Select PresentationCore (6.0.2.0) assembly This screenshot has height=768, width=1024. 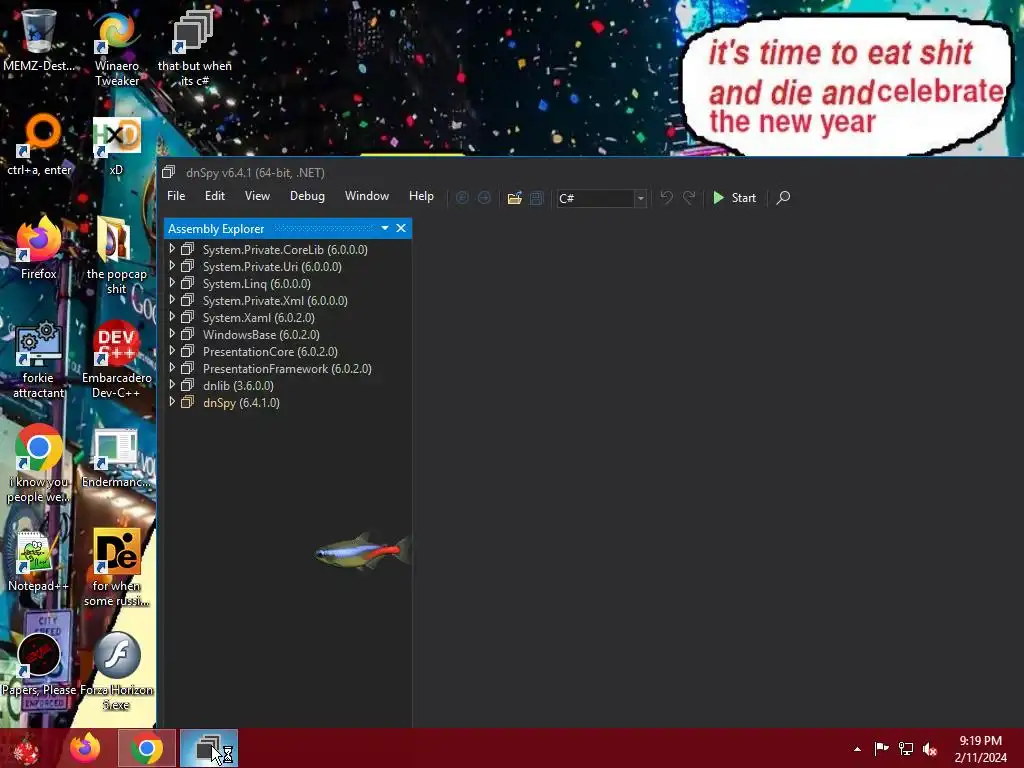[x=270, y=351]
